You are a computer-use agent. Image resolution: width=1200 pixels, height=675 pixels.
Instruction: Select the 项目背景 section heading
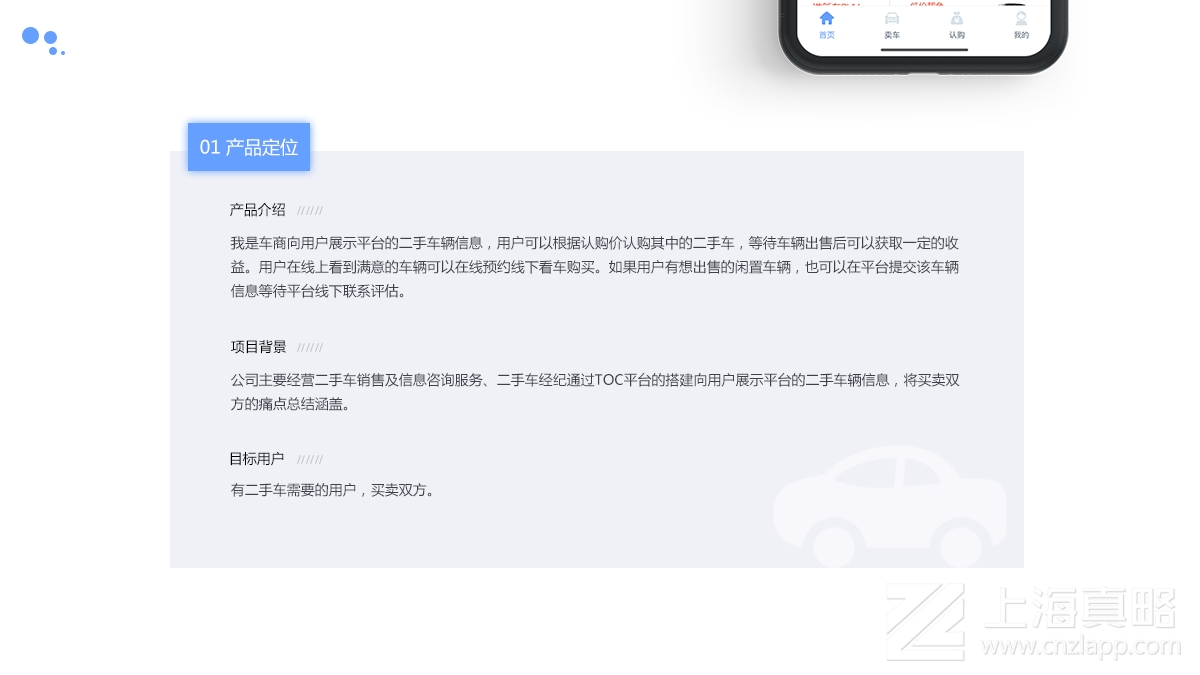pos(258,347)
